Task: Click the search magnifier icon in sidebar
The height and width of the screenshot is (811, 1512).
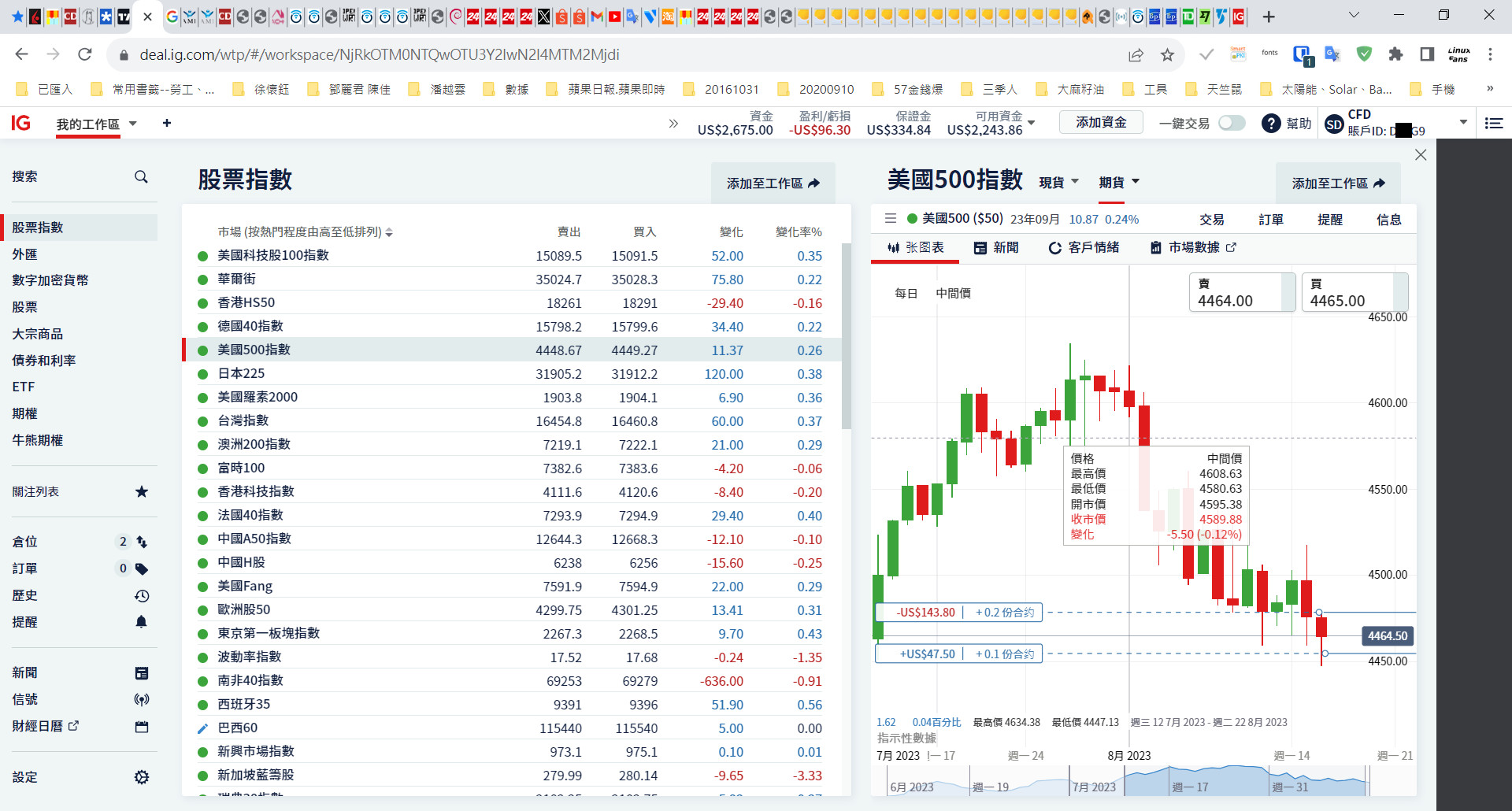Action: [141, 177]
